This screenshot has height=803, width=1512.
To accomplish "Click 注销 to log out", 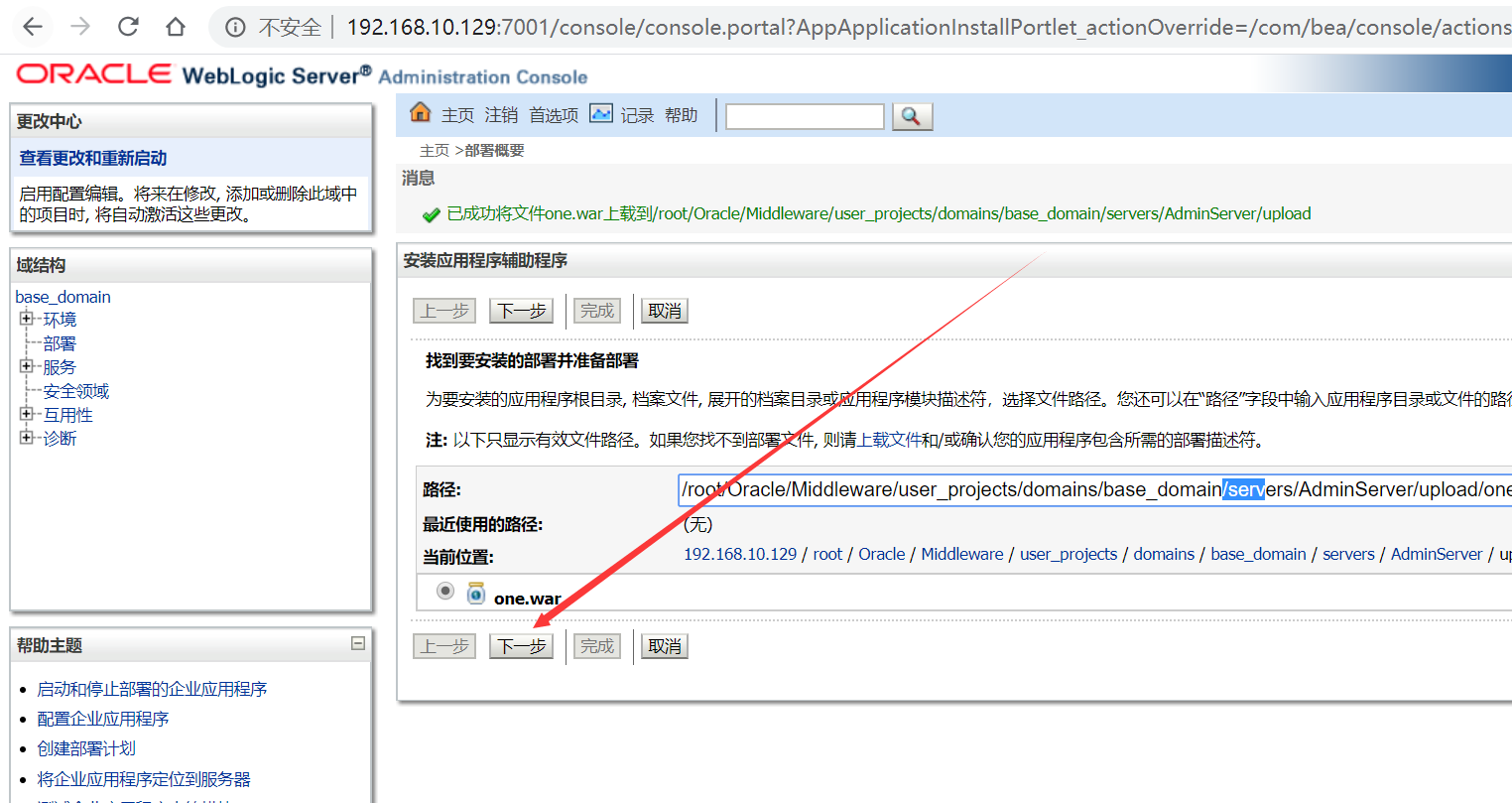I will [501, 115].
